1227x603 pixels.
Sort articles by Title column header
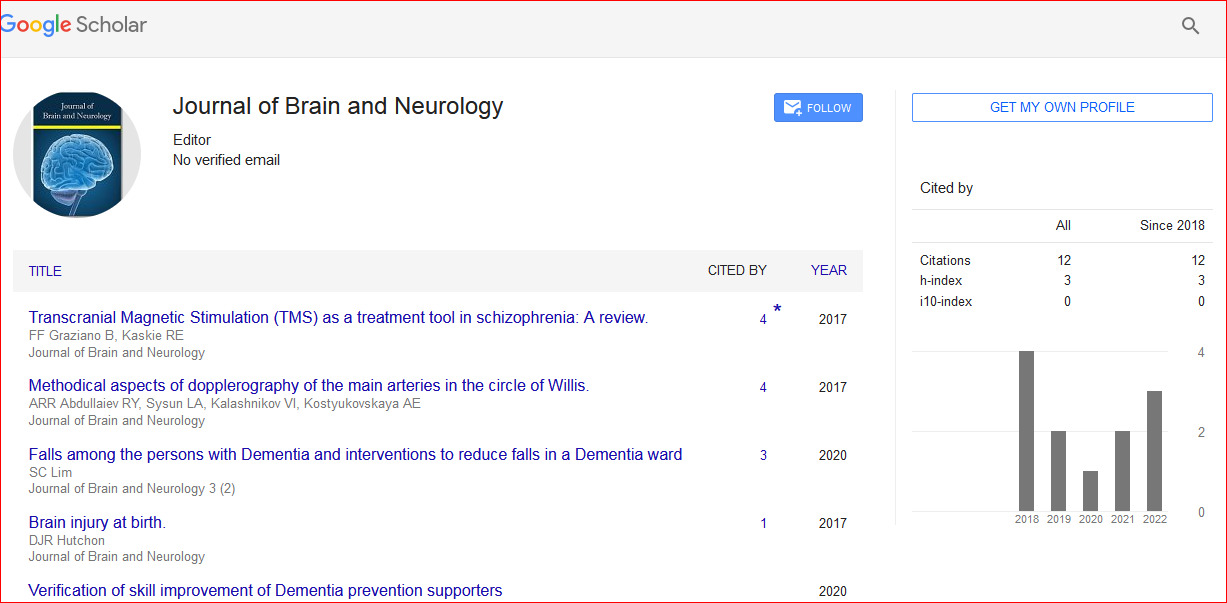tap(45, 271)
